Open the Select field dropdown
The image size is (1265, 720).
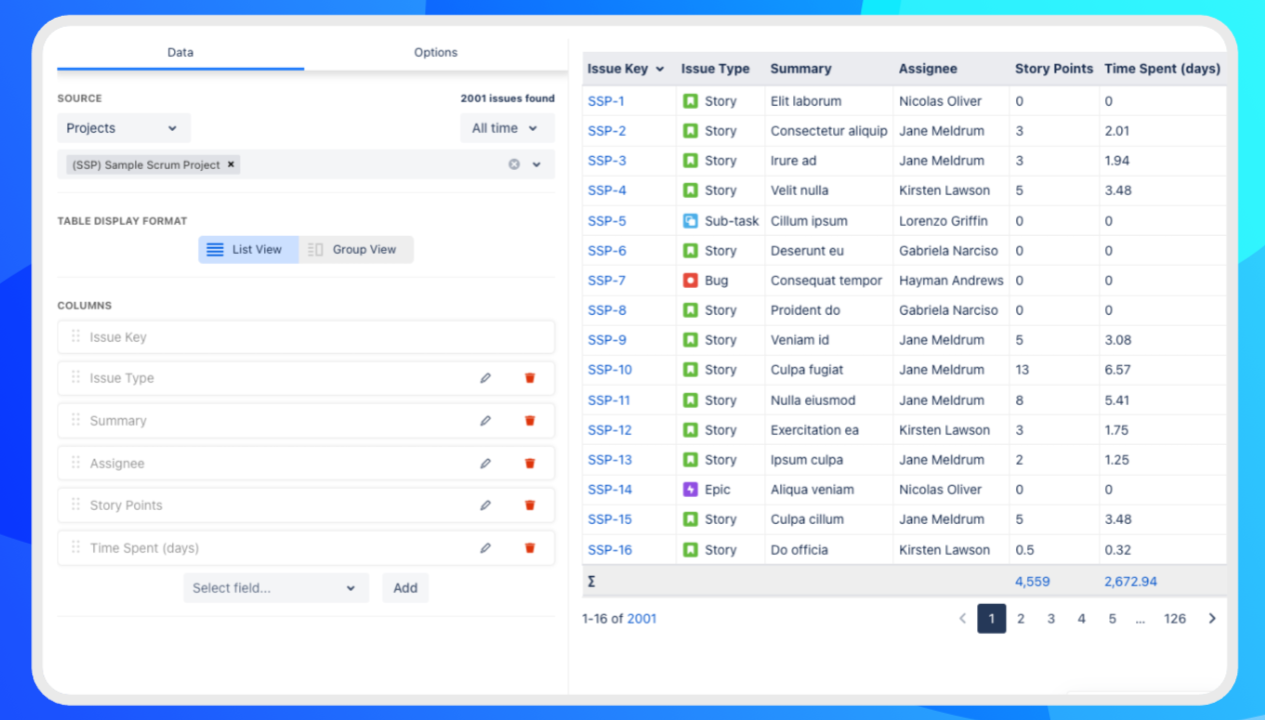[x=275, y=588]
